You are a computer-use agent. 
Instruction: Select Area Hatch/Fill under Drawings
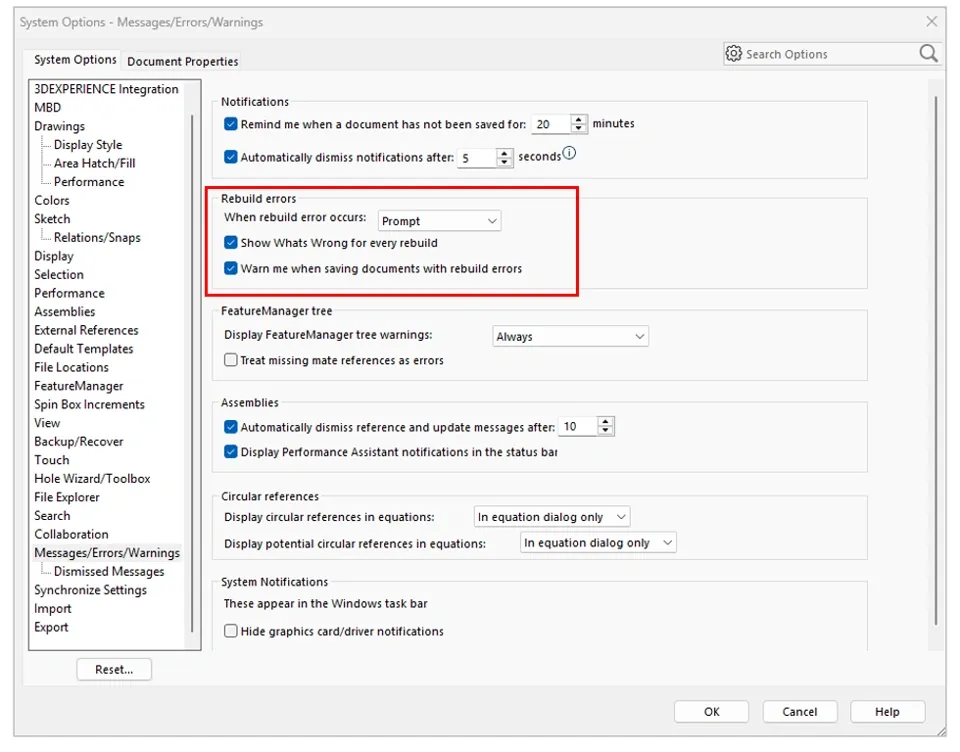[94, 163]
